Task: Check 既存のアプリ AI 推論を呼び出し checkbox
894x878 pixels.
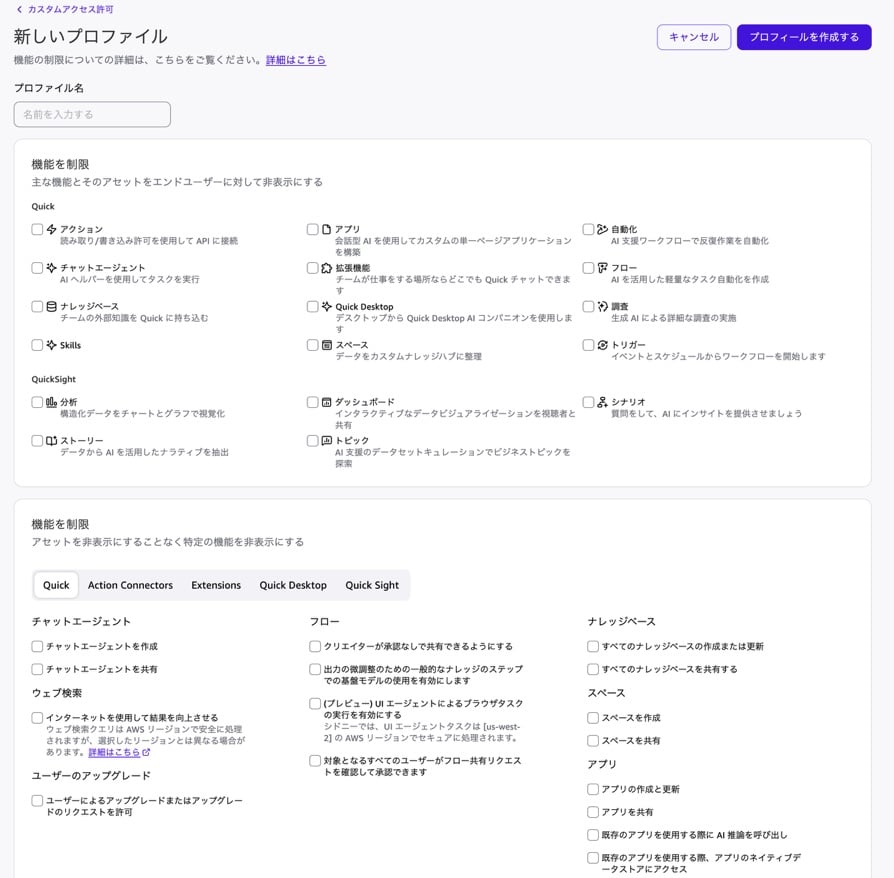Action: (593, 835)
